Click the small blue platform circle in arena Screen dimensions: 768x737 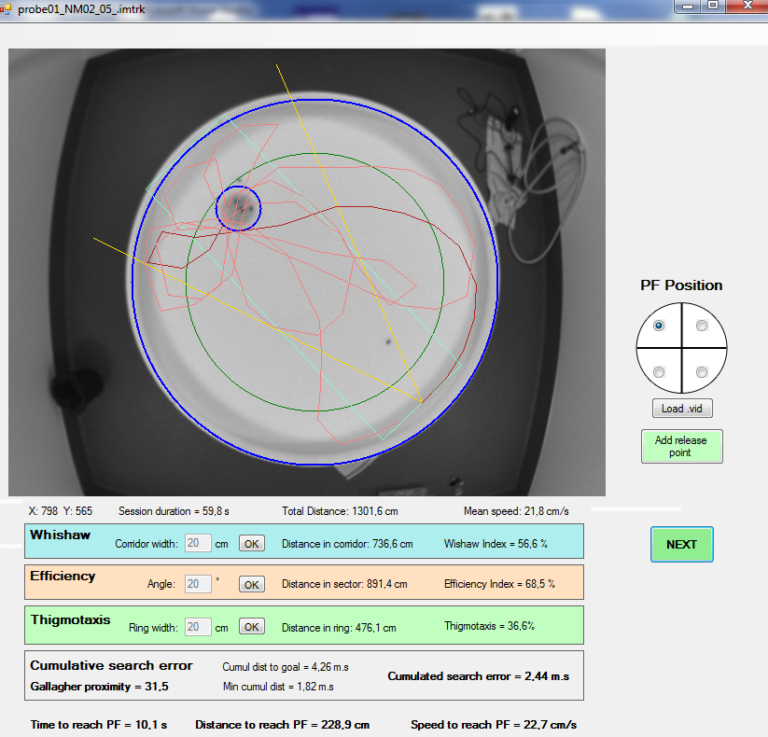(x=239, y=208)
